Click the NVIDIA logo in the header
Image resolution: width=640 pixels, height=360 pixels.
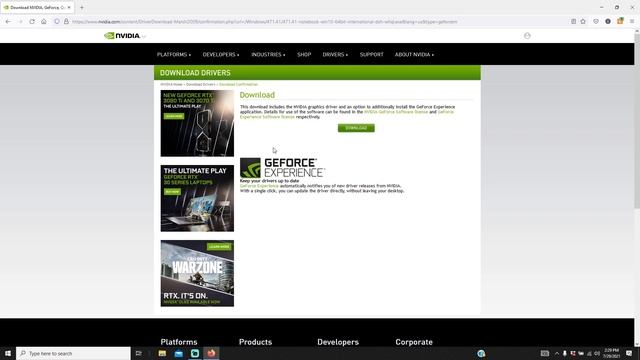pos(122,36)
